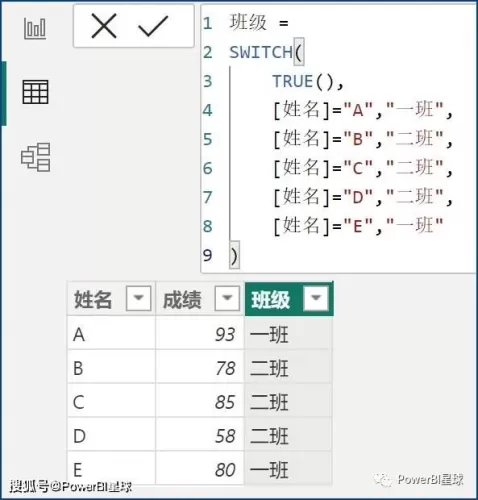The width and height of the screenshot is (478, 500).
Task: Select name cell E
Action: point(111,469)
